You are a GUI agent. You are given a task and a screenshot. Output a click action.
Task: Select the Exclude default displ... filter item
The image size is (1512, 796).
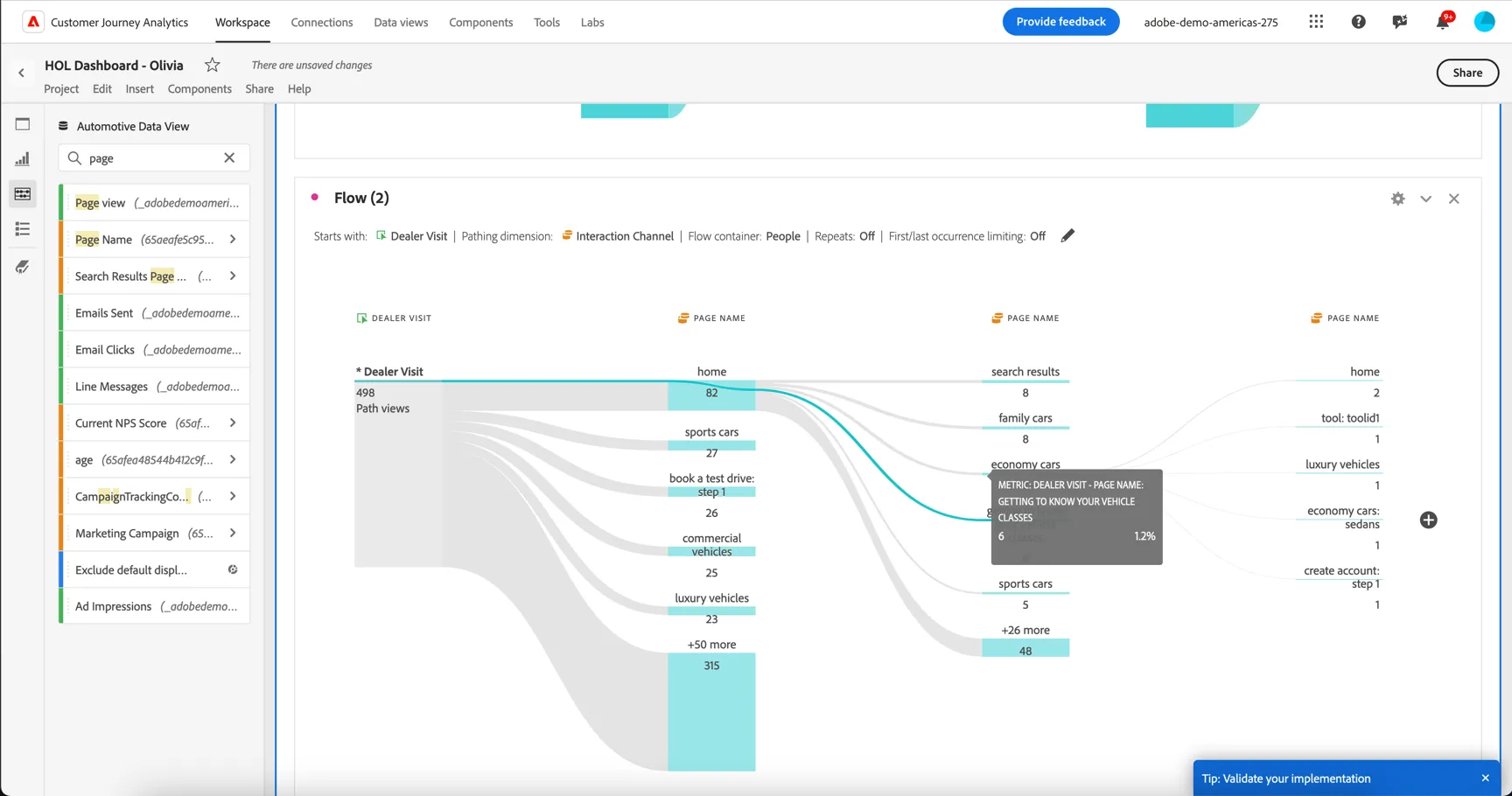tap(155, 570)
